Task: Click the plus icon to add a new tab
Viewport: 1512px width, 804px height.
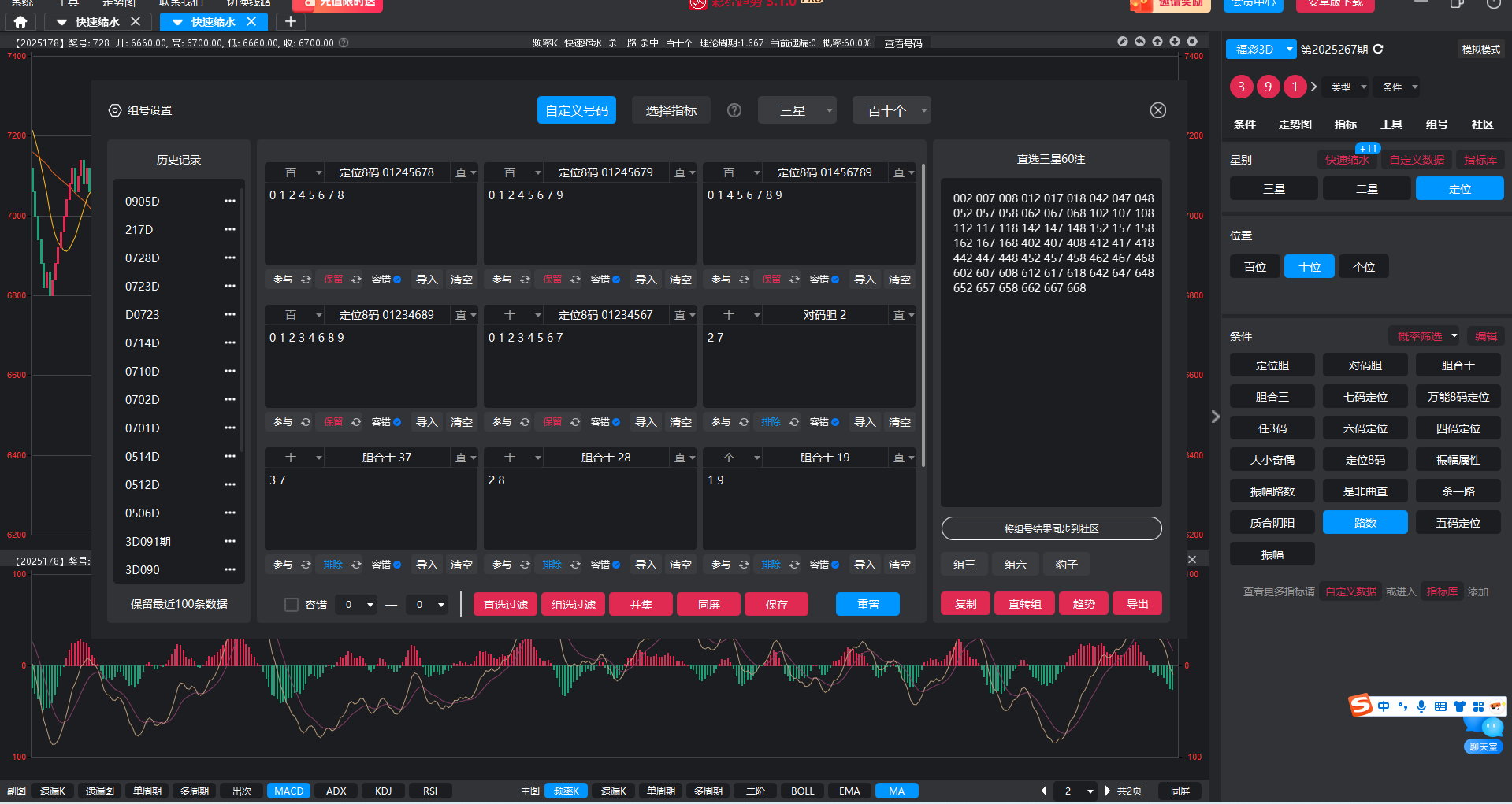Action: pyautogui.click(x=291, y=22)
